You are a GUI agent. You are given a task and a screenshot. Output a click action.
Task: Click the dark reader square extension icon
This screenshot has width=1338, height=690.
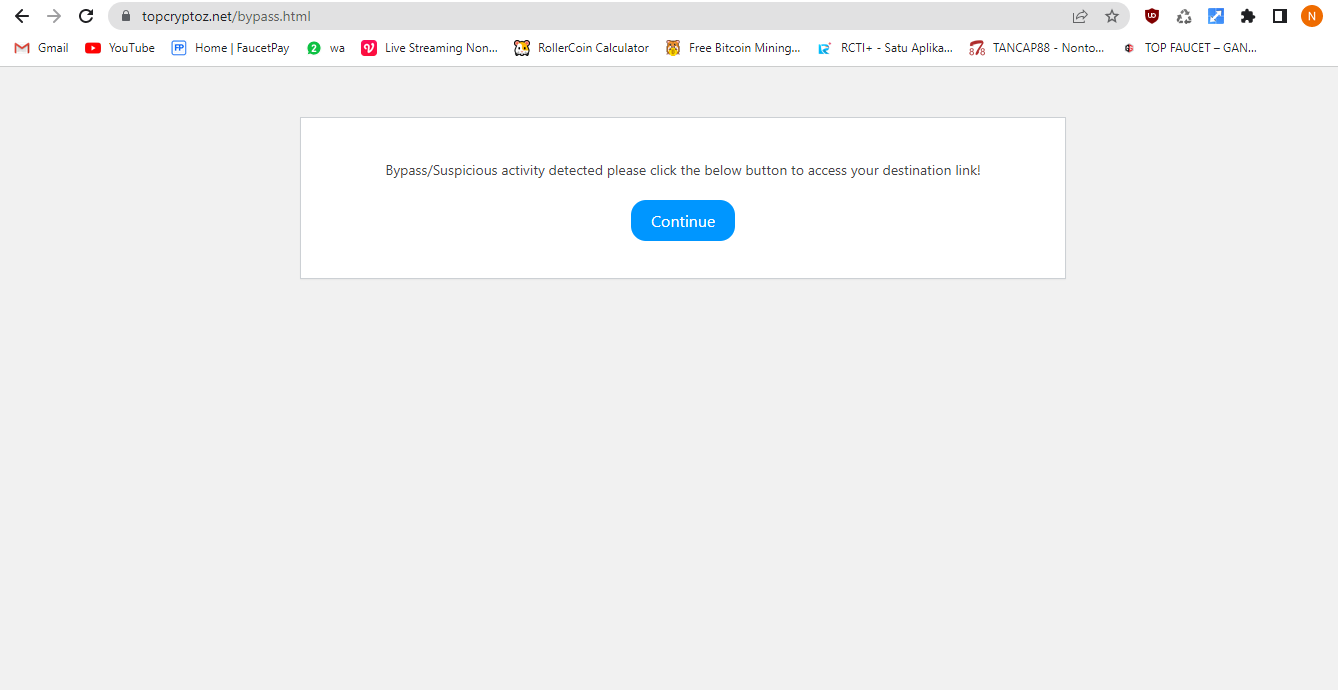(1280, 16)
